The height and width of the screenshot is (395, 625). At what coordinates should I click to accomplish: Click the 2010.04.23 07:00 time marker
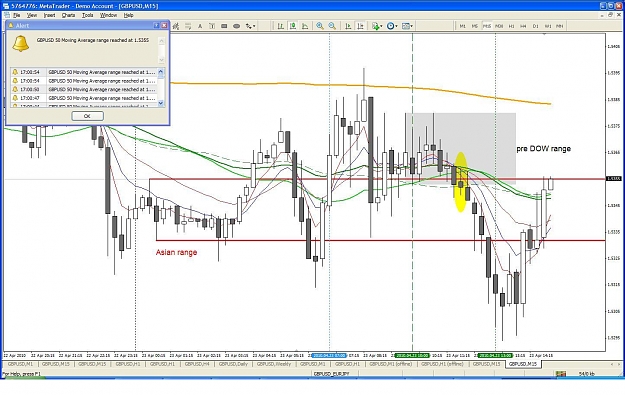click(x=329, y=355)
